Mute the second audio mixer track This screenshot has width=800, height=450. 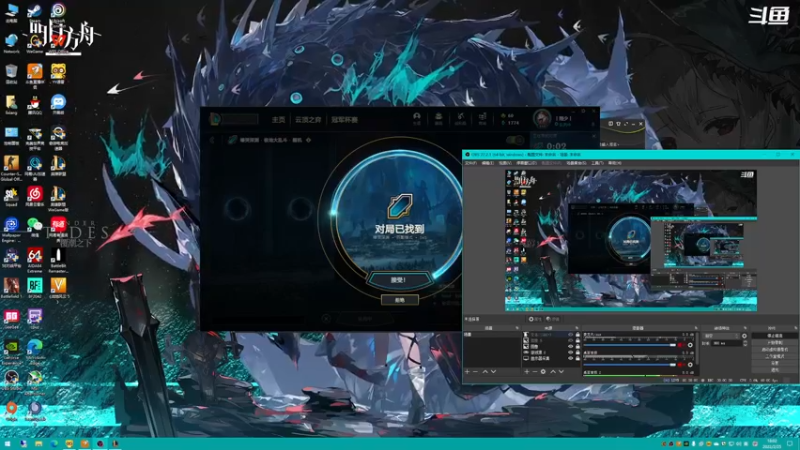[x=681, y=365]
